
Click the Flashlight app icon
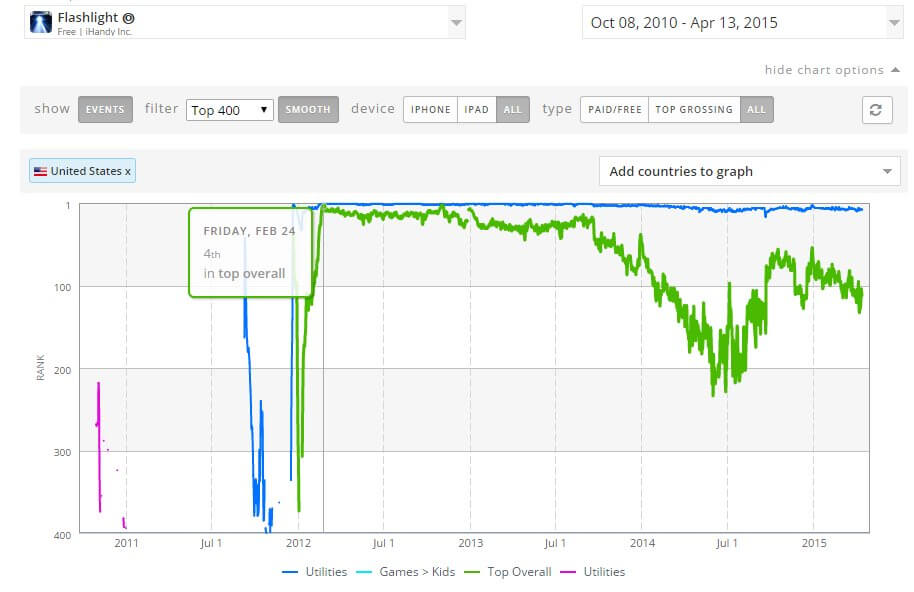(x=41, y=23)
